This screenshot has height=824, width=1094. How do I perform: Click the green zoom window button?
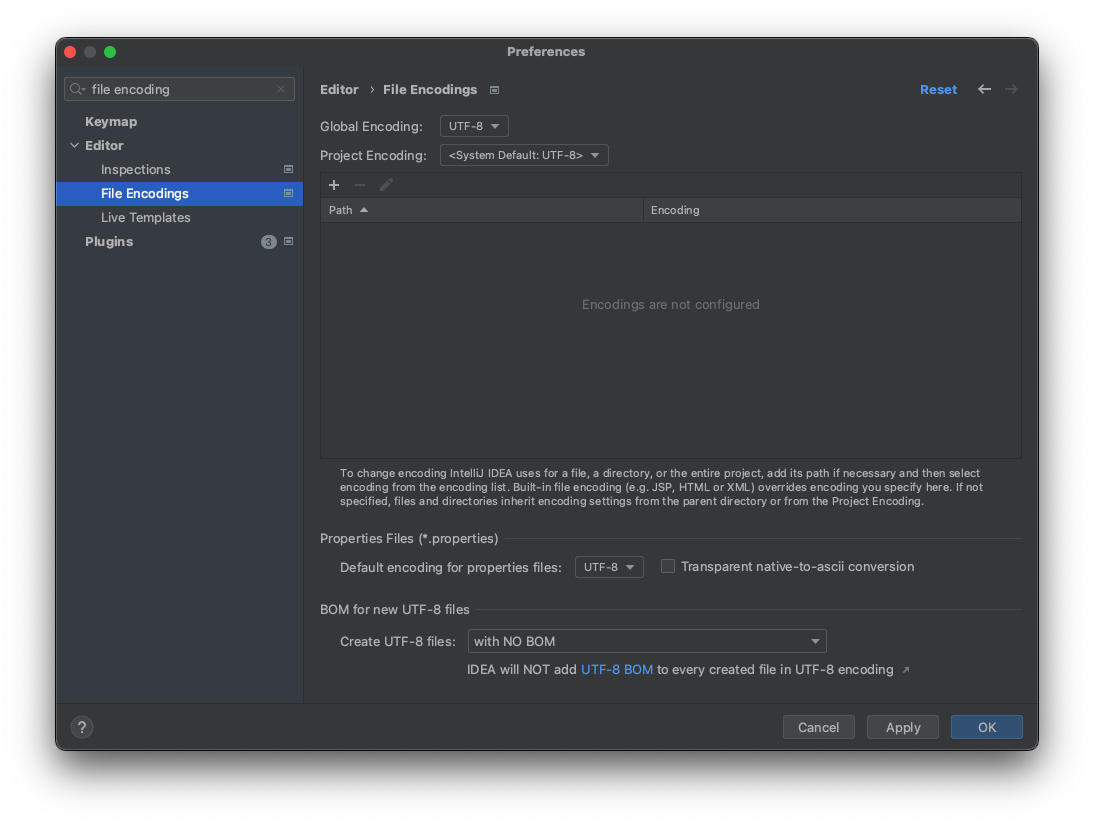tap(110, 52)
